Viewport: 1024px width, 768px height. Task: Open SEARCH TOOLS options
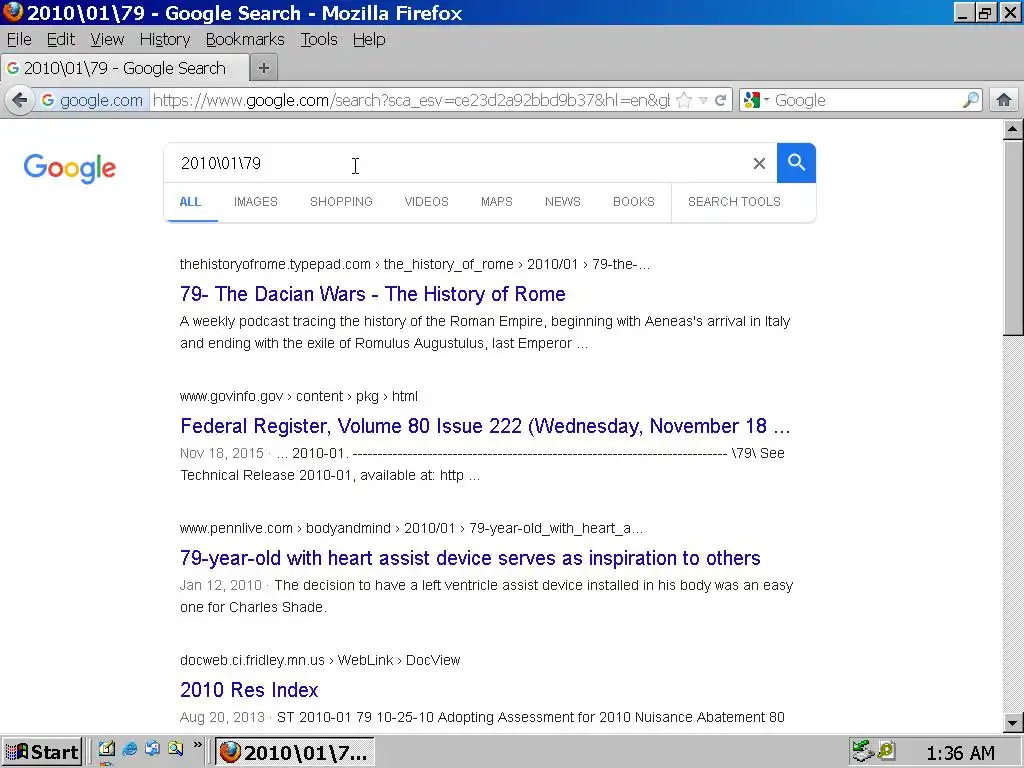pyautogui.click(x=734, y=202)
